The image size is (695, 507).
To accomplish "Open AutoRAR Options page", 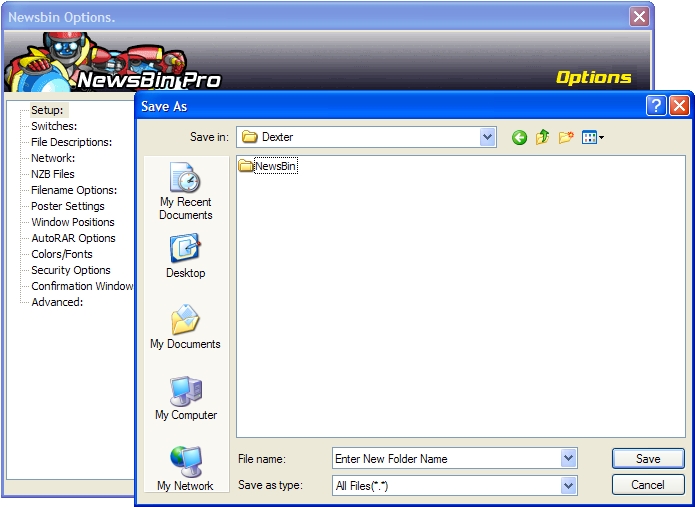I will [74, 238].
